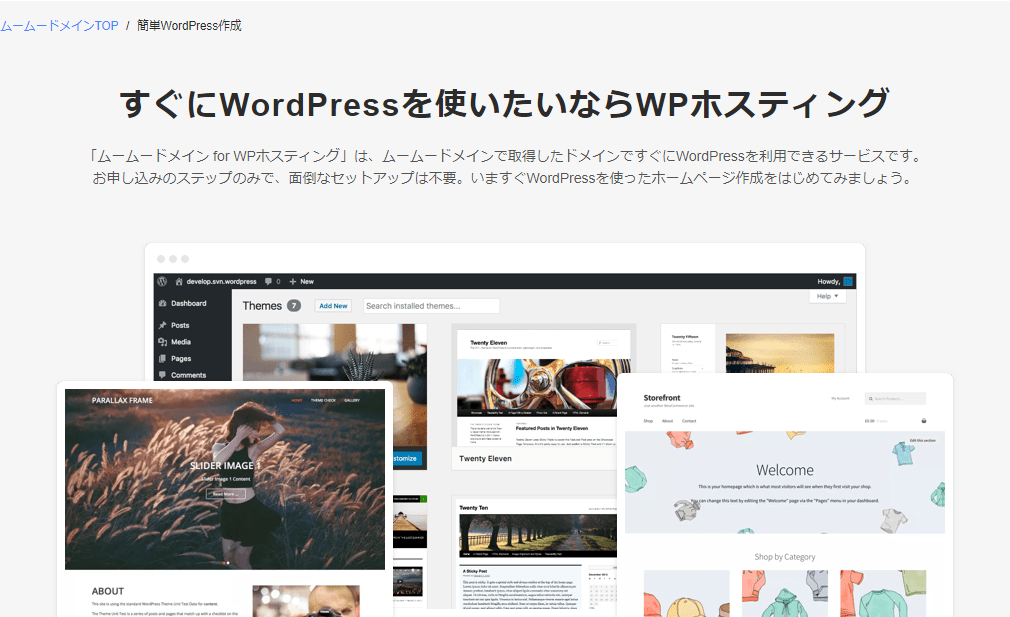Open Dashboard in the WordPress sidebar
The image size is (1010, 617).
pos(189,303)
